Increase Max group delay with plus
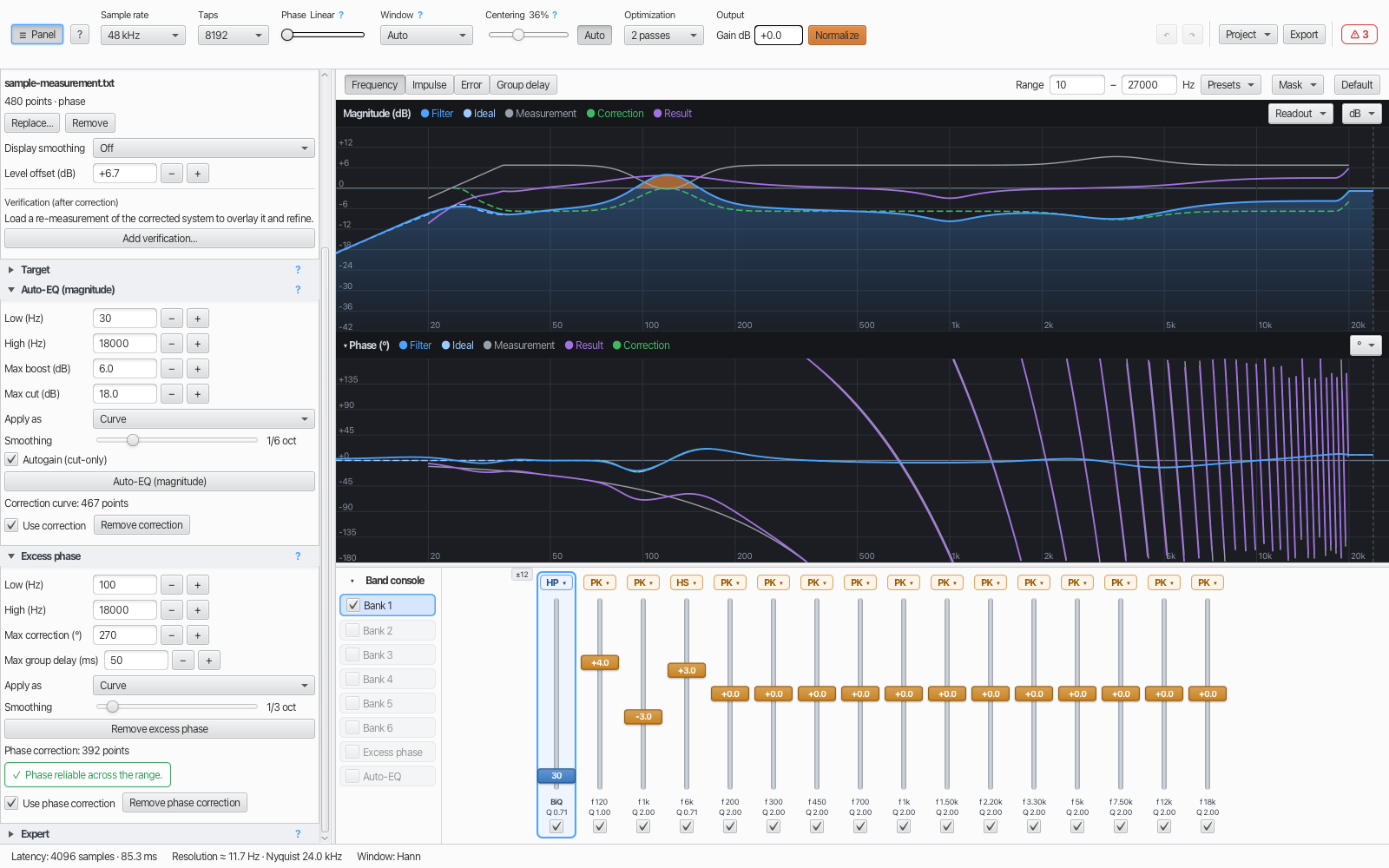 coord(209,661)
